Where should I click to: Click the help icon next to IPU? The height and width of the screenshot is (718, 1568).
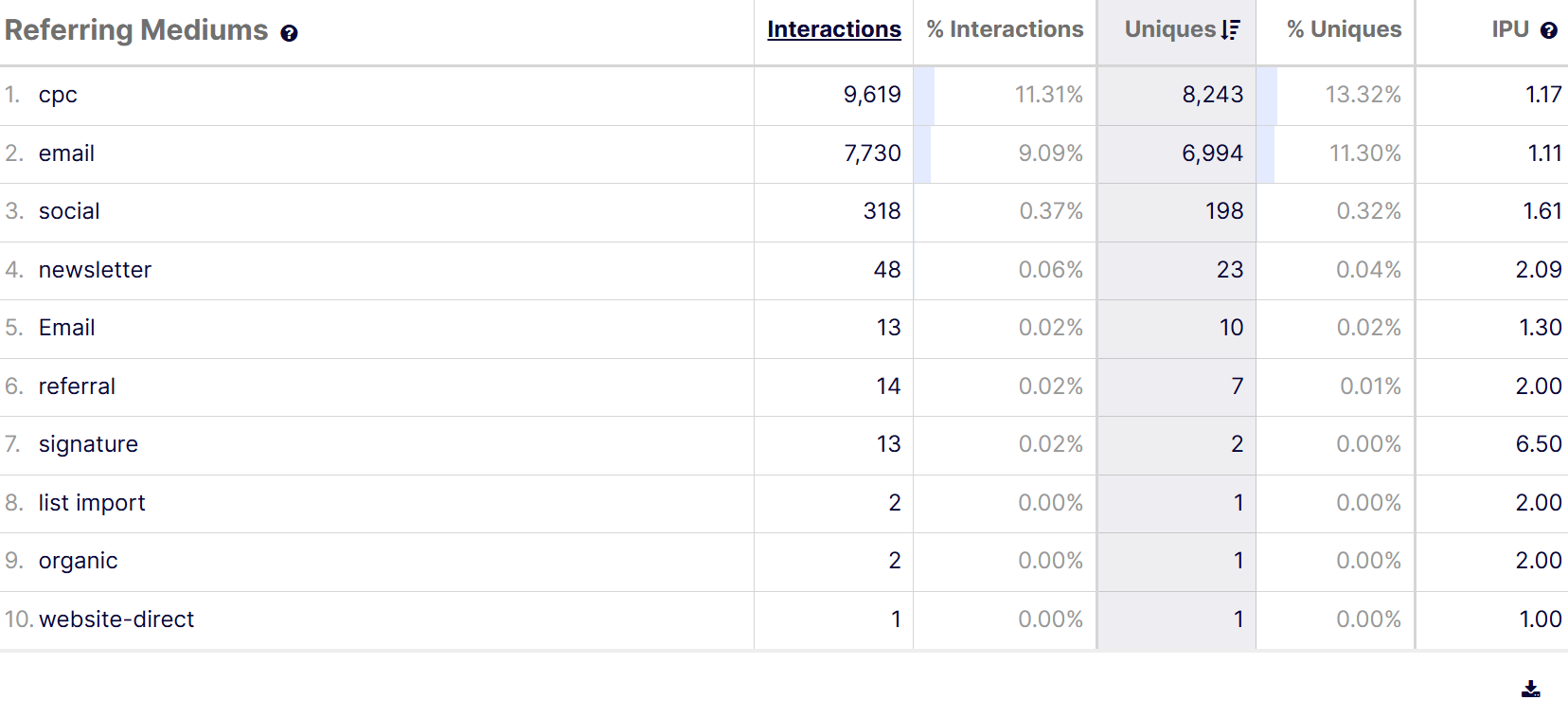click(x=1549, y=30)
